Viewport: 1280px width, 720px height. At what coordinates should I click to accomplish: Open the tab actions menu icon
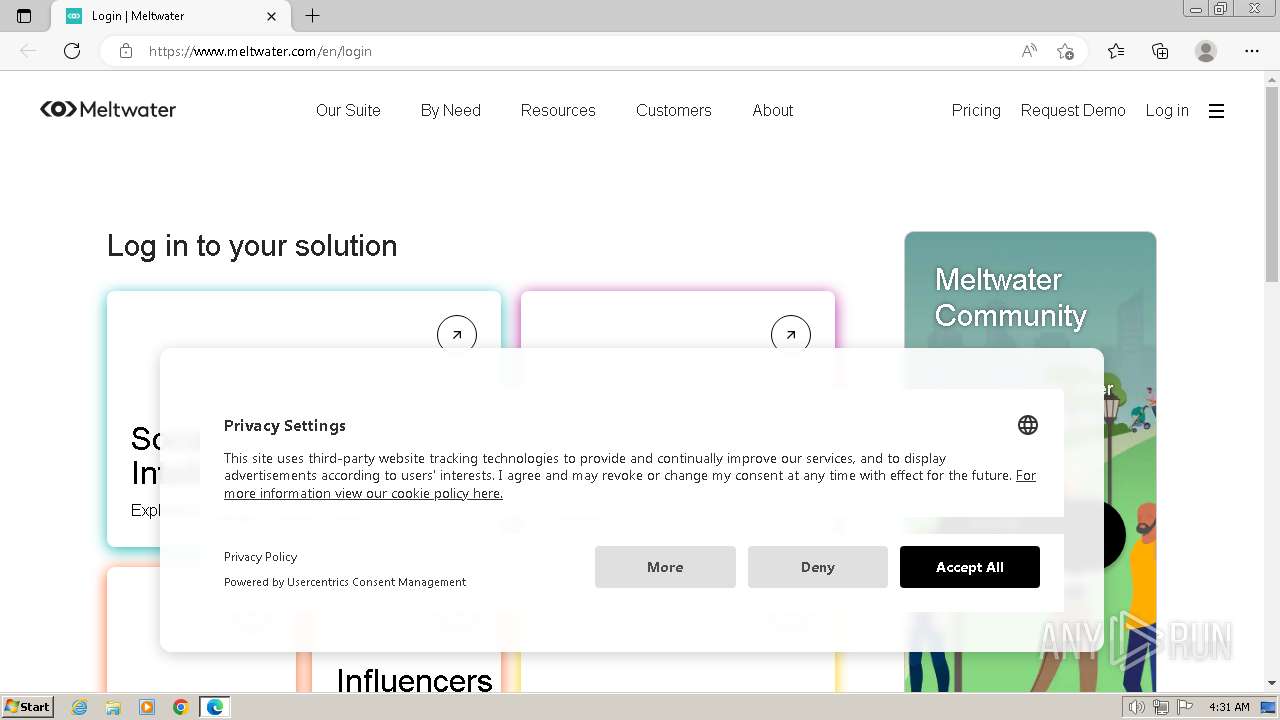24,16
